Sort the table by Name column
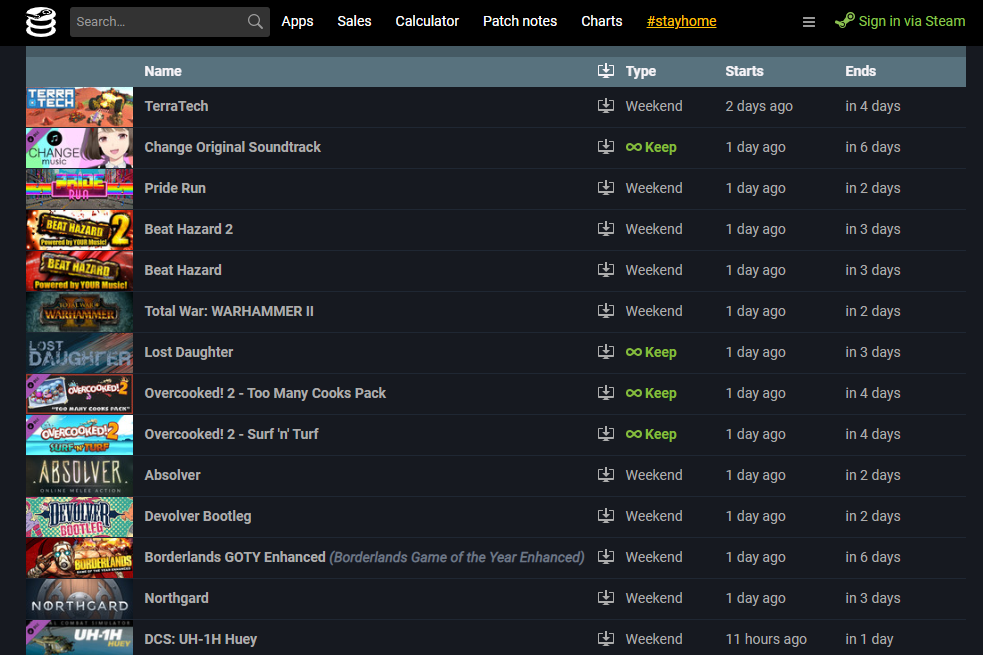Screen dimensions: 983x655 (x=163, y=71)
